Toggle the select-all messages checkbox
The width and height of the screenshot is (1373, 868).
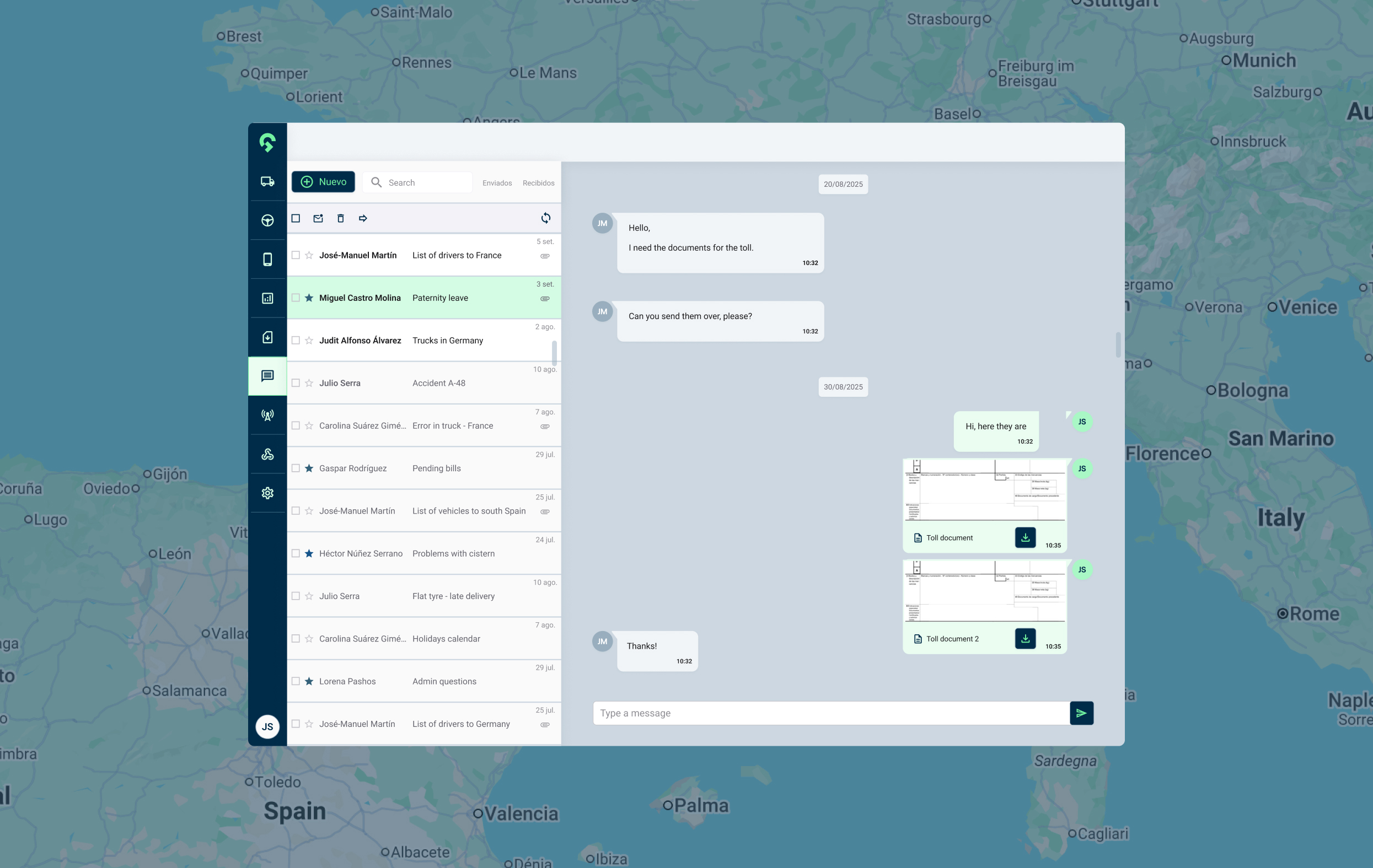point(296,218)
